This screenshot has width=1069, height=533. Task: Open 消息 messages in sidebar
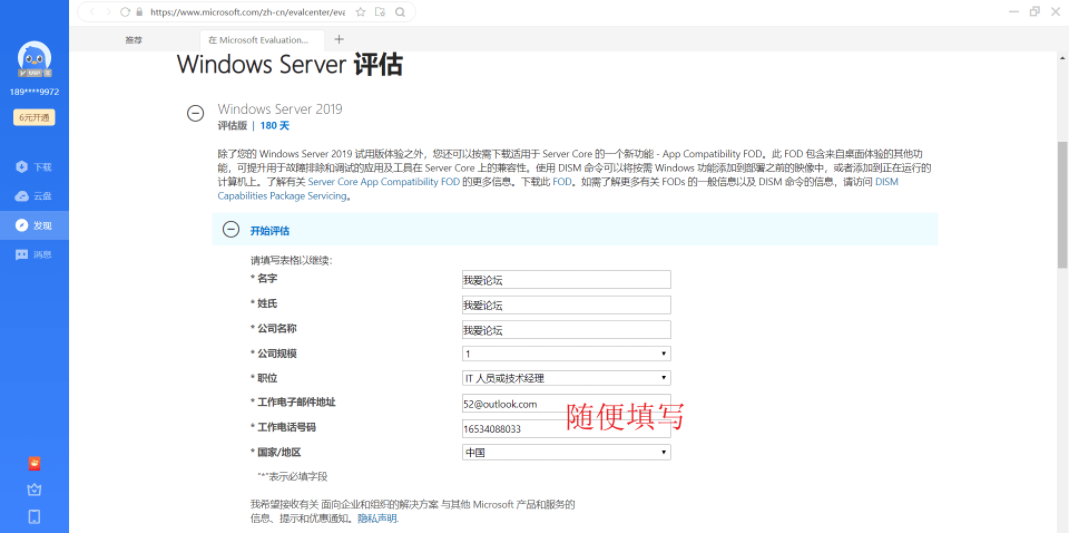34,255
